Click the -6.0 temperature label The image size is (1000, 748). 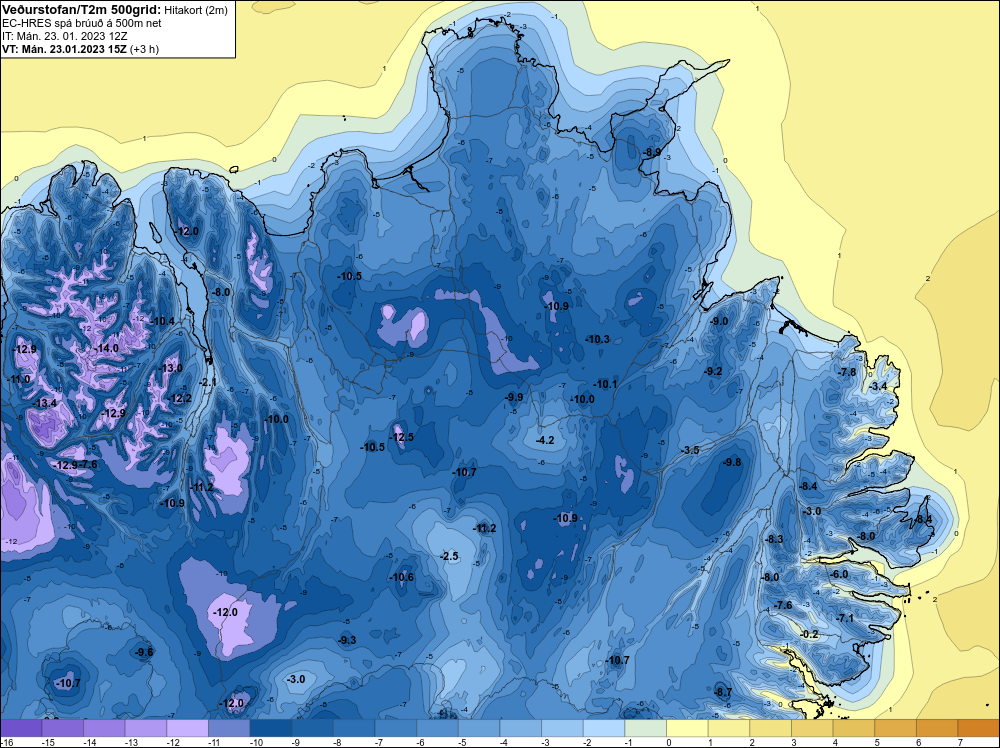pyautogui.click(x=840, y=574)
